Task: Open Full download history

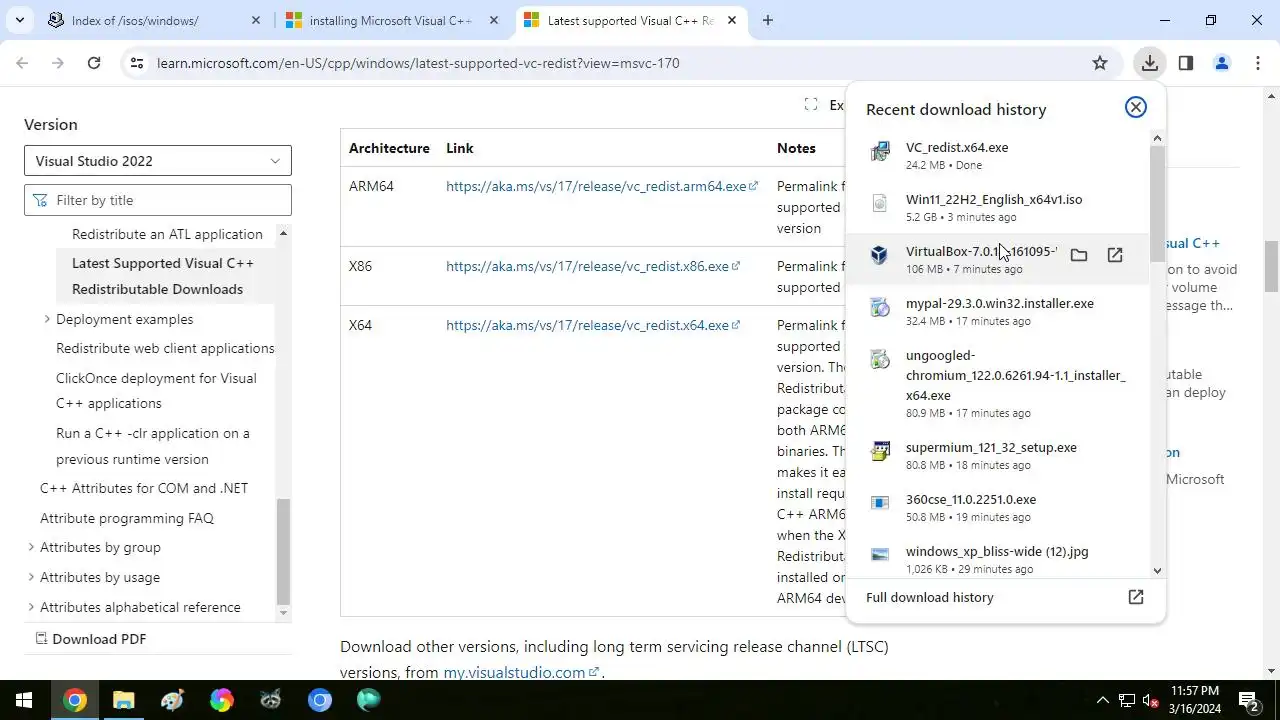Action: 930,597
